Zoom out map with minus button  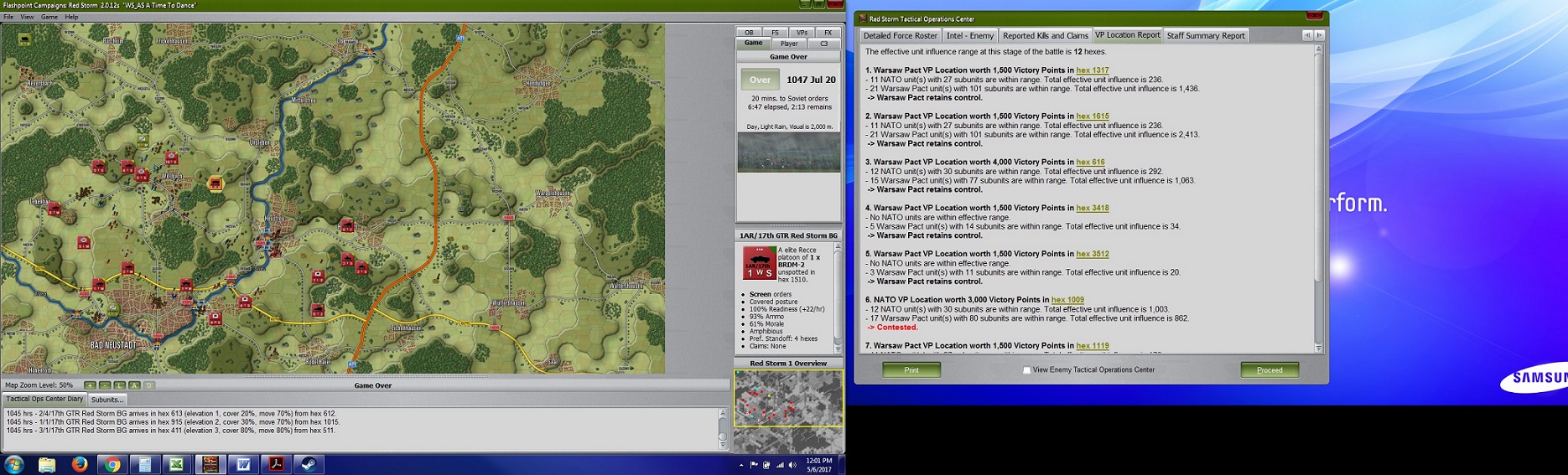(x=105, y=385)
